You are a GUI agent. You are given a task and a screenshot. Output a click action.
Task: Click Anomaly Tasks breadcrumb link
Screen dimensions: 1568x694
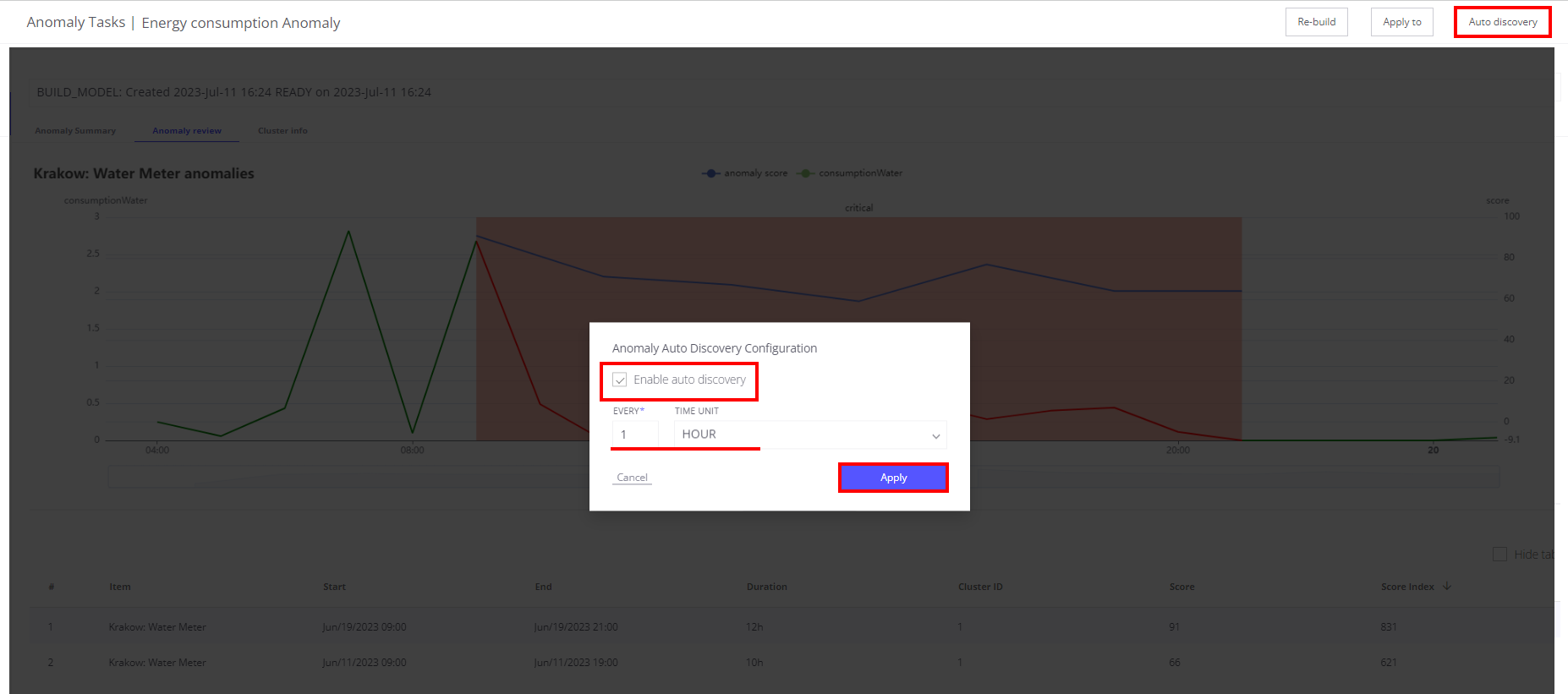click(75, 22)
